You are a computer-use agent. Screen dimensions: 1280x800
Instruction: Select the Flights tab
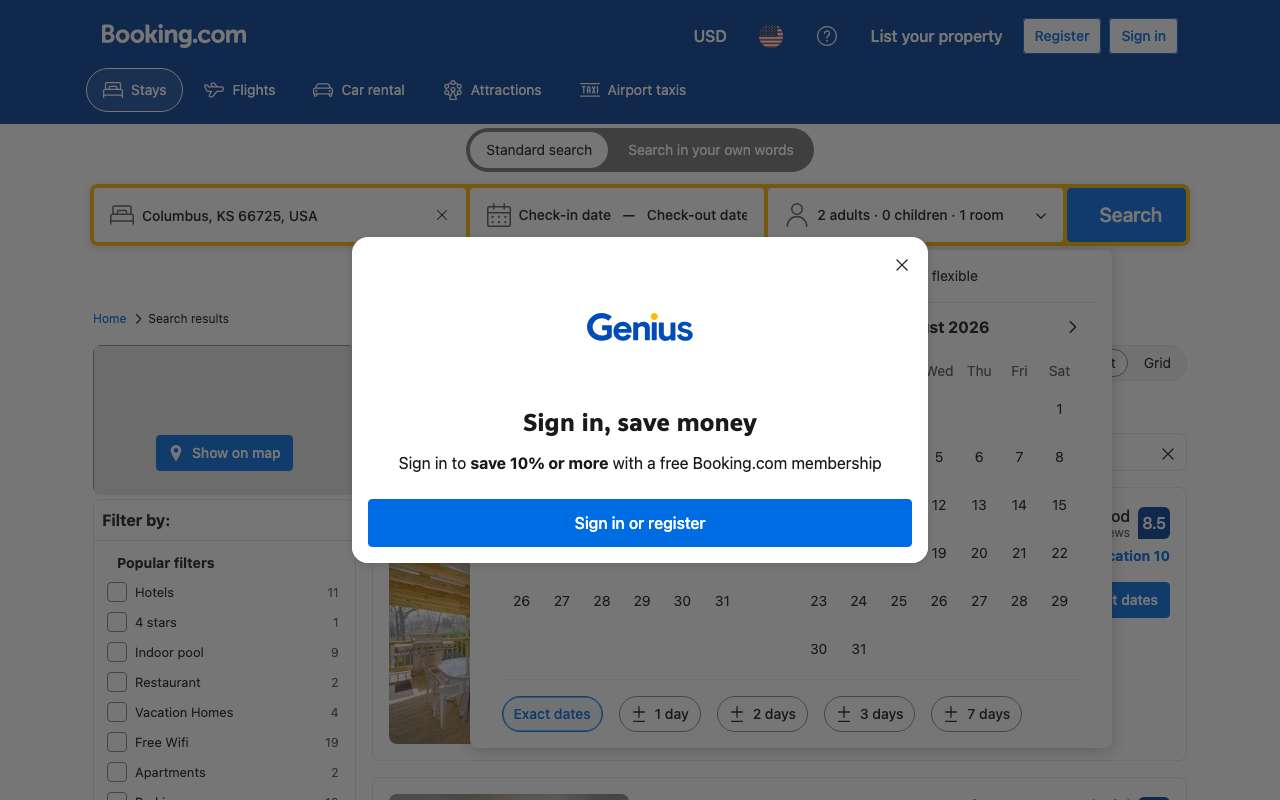[x=240, y=90]
